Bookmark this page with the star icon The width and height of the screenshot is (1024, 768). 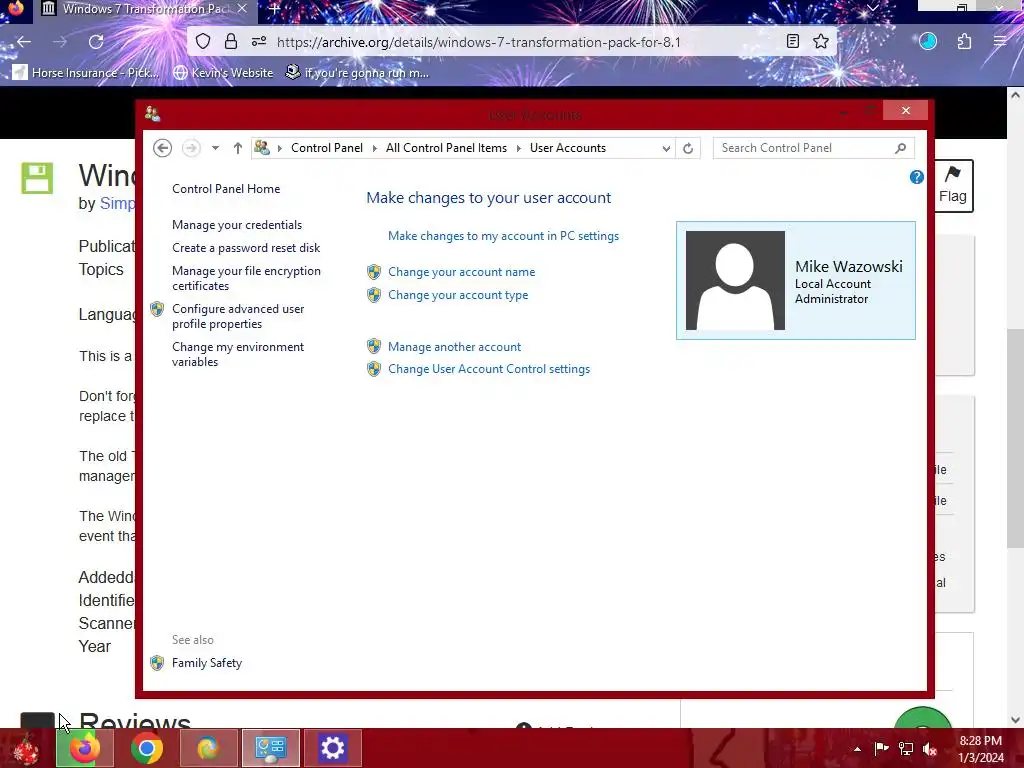[x=821, y=42]
